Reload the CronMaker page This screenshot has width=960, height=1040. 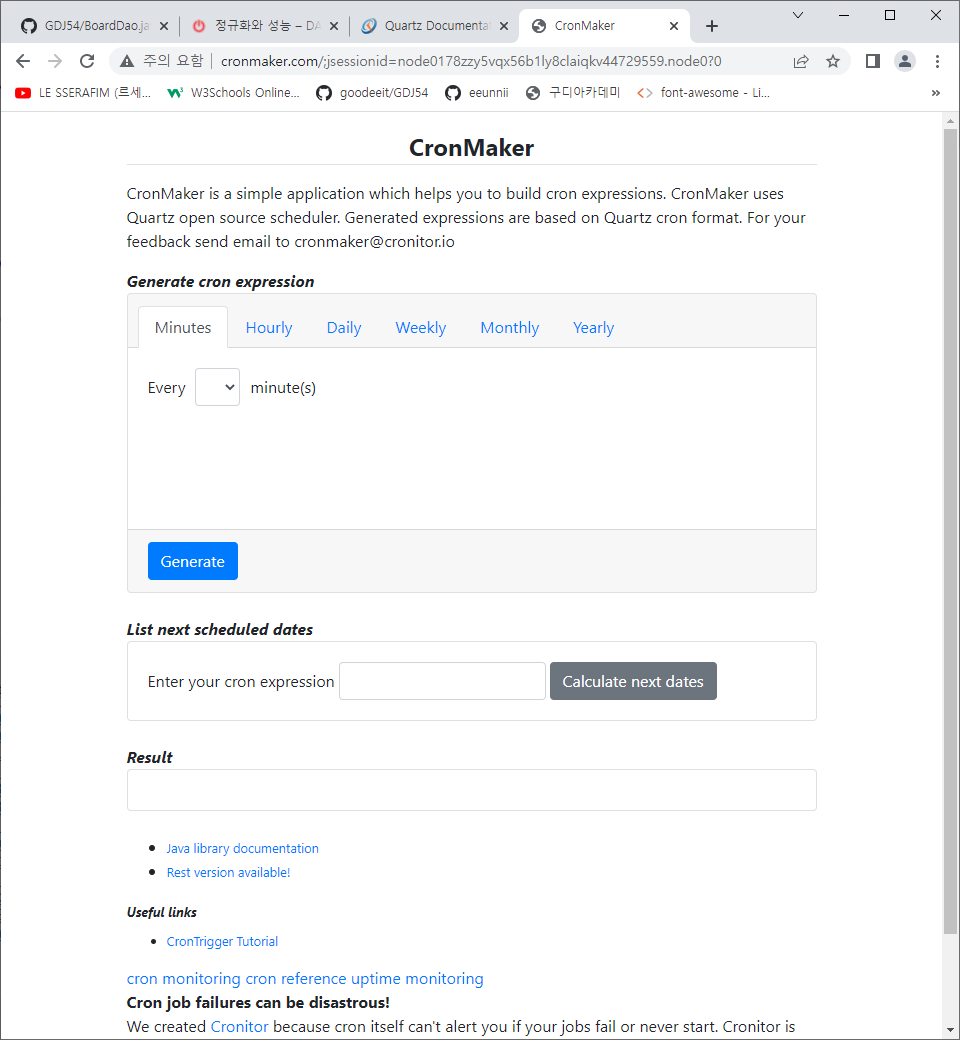[87, 61]
